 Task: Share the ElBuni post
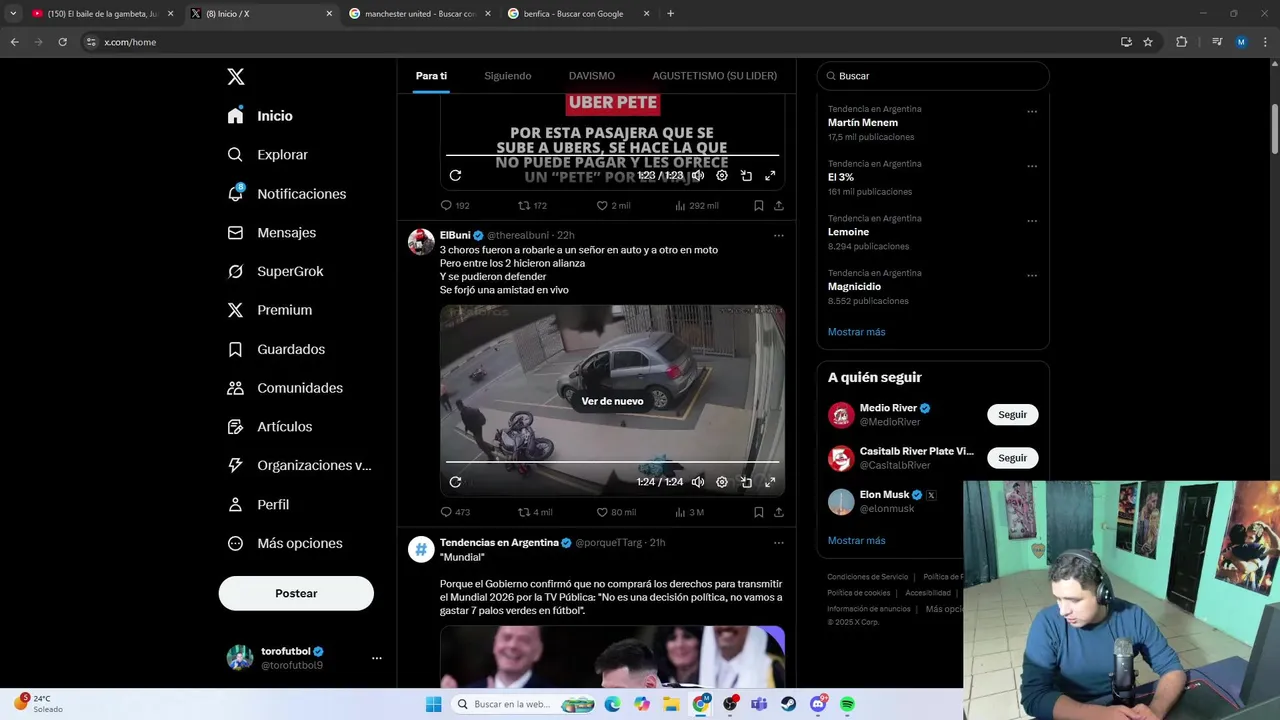(778, 512)
